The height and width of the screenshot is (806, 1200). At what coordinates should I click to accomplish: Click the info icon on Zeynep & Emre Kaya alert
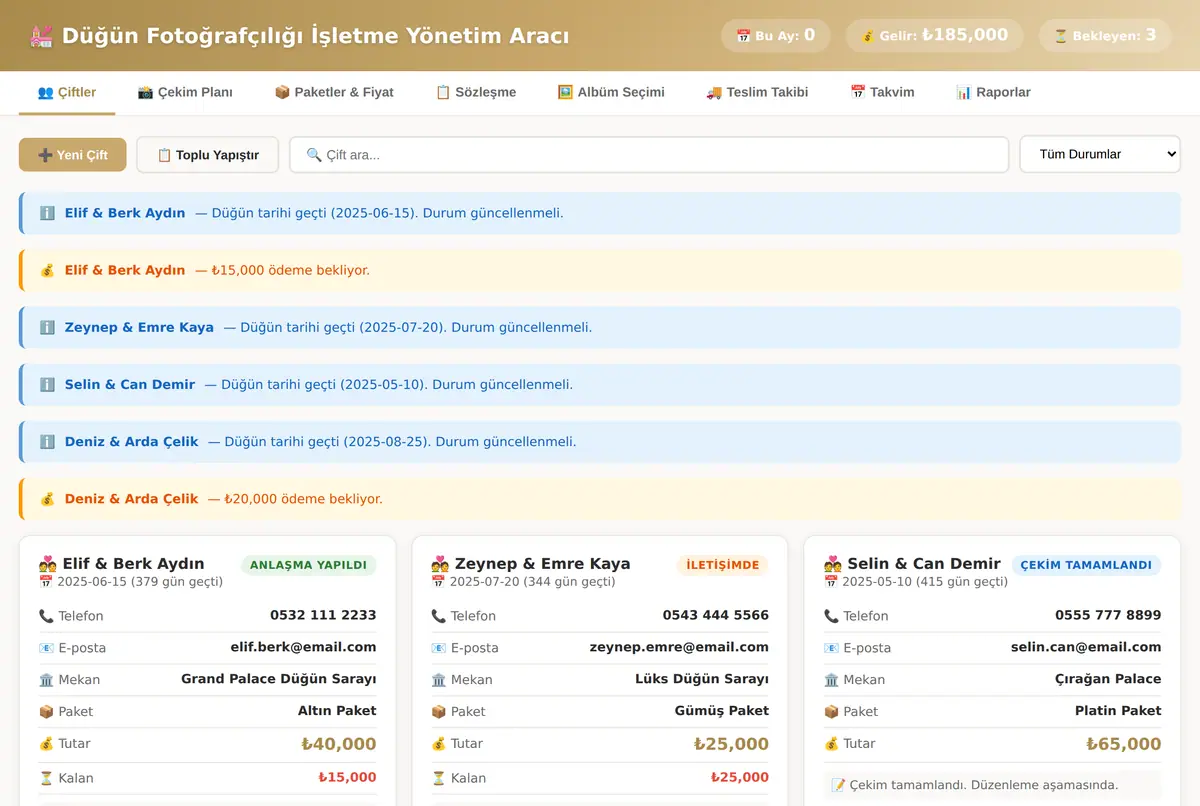(x=47, y=327)
